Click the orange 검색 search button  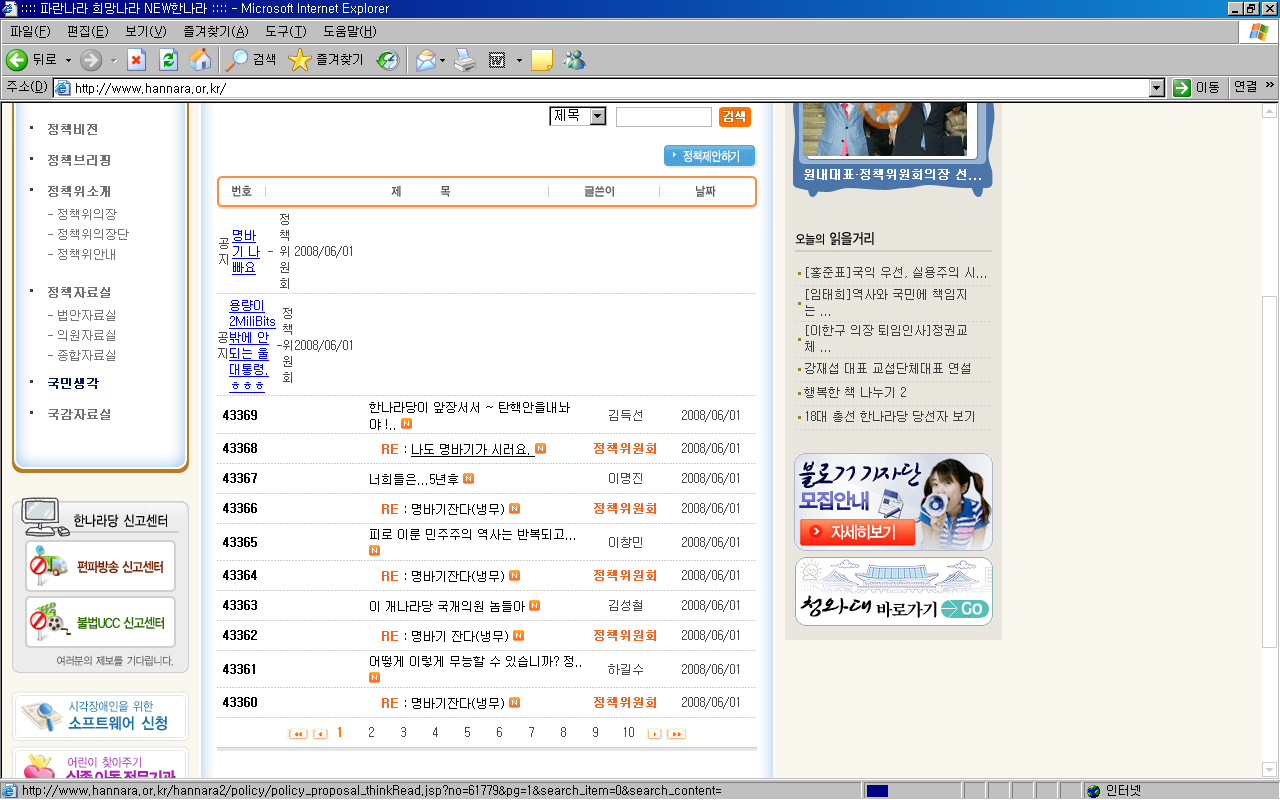click(734, 117)
